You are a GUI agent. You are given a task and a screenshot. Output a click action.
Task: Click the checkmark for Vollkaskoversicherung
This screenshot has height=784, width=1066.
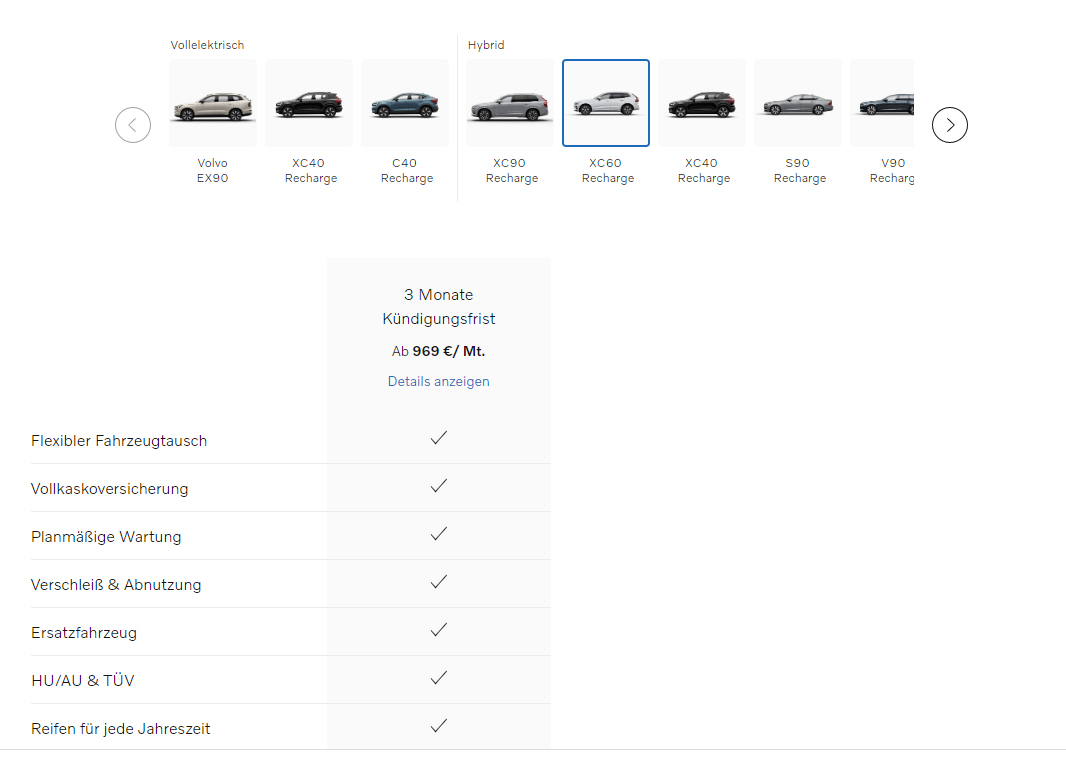pos(439,485)
